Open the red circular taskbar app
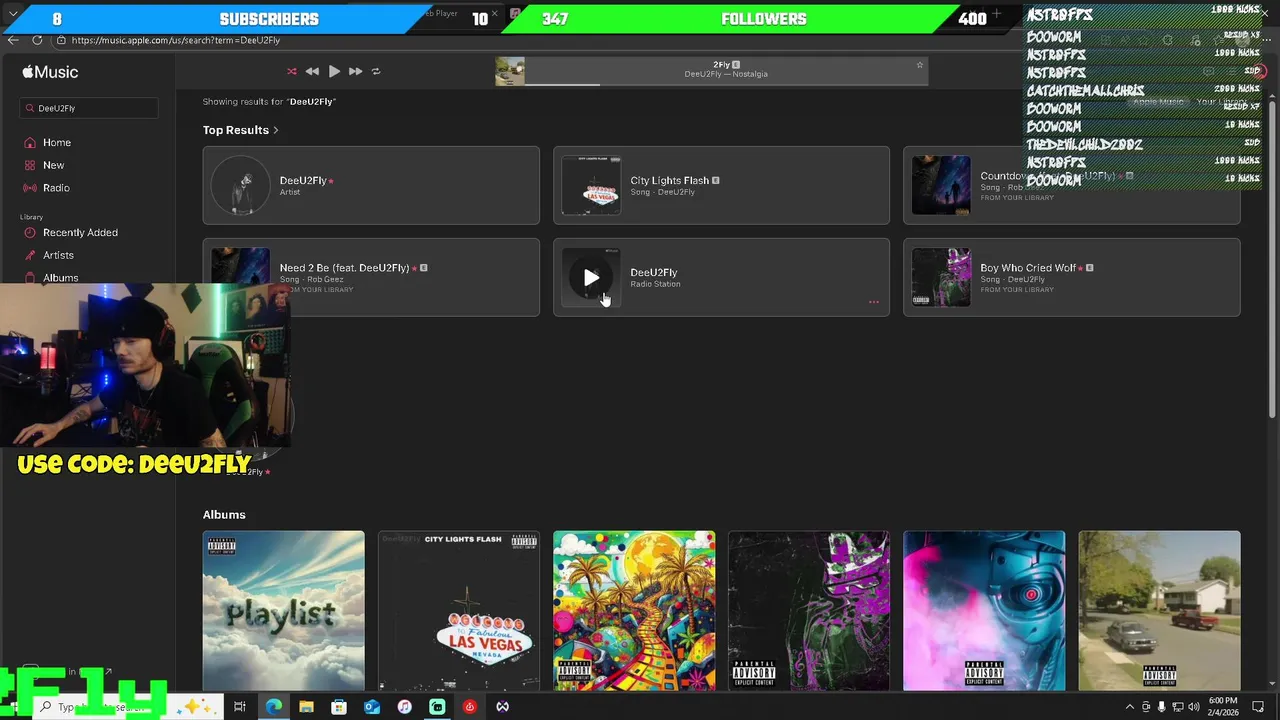 coord(470,707)
